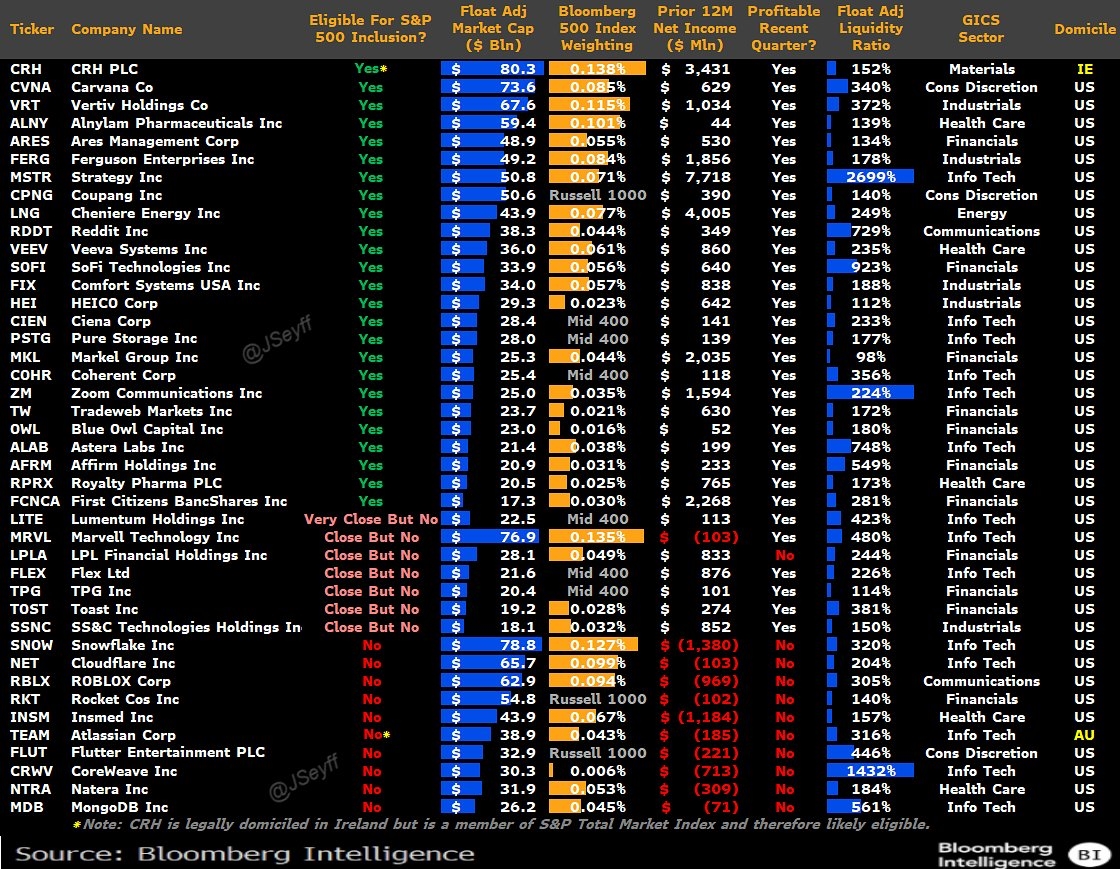Click the Source: Bloomberg Intelligence label
1120x869 pixels.
point(244,853)
